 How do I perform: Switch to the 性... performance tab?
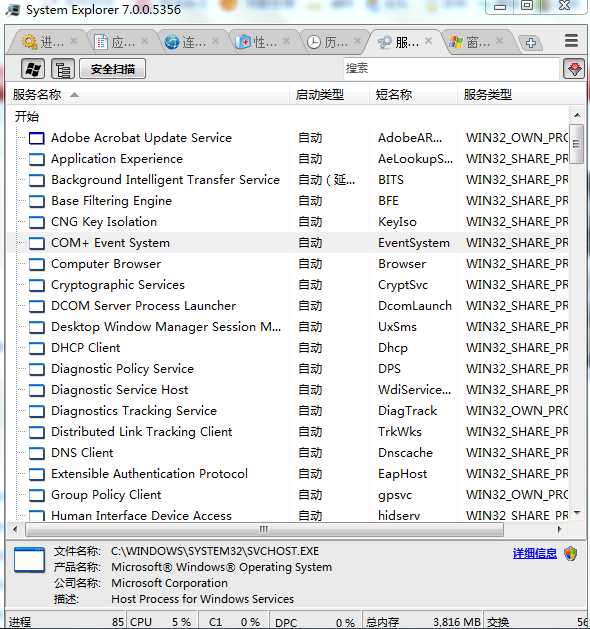(256, 42)
